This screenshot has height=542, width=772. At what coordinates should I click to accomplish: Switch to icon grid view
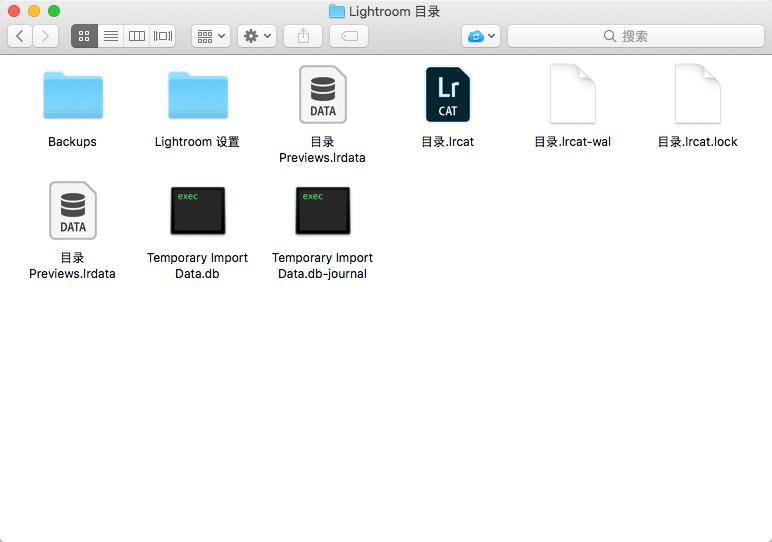(84, 36)
